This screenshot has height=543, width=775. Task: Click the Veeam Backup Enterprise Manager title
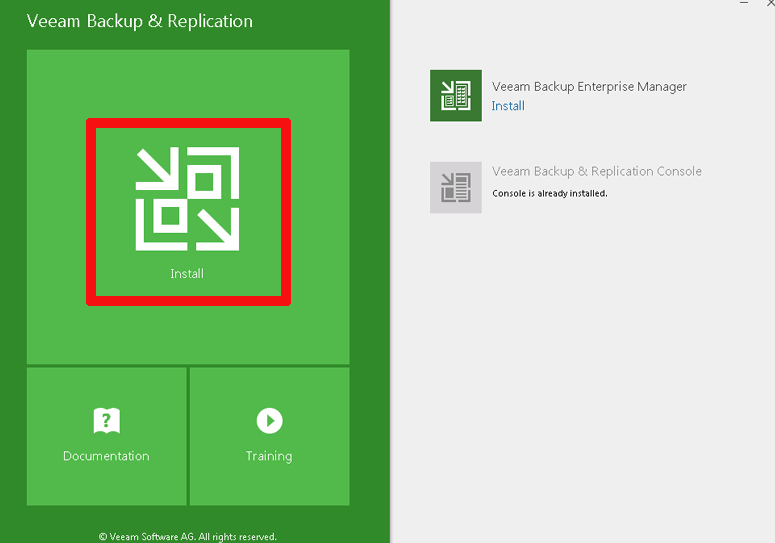point(589,86)
